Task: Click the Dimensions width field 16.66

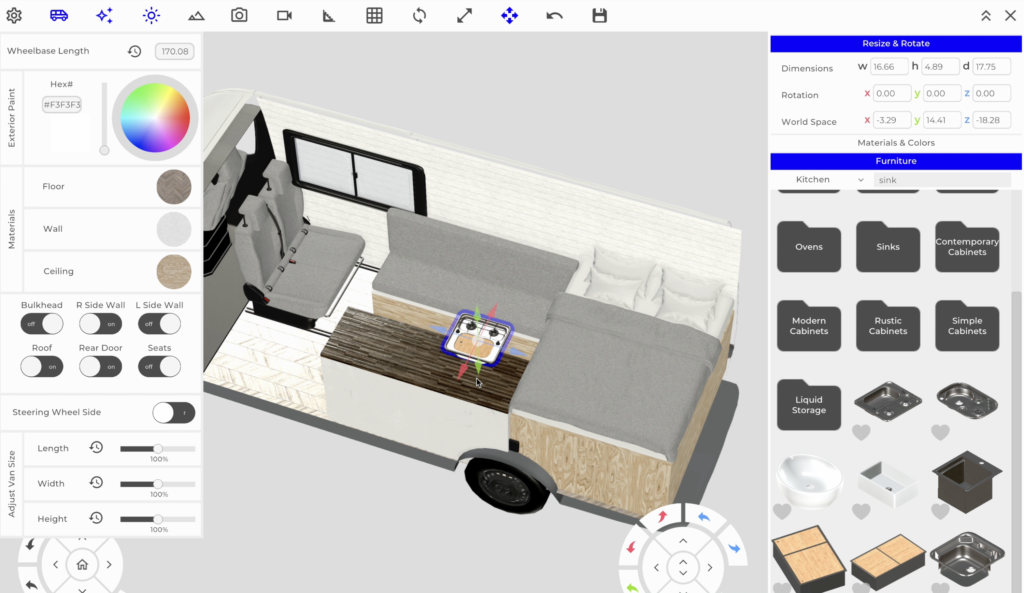Action: [889, 67]
